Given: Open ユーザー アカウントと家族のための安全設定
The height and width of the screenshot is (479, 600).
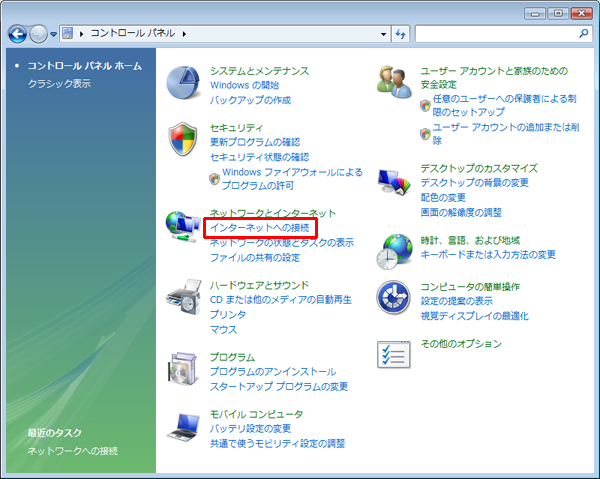Looking at the screenshot, I should pos(494,78).
